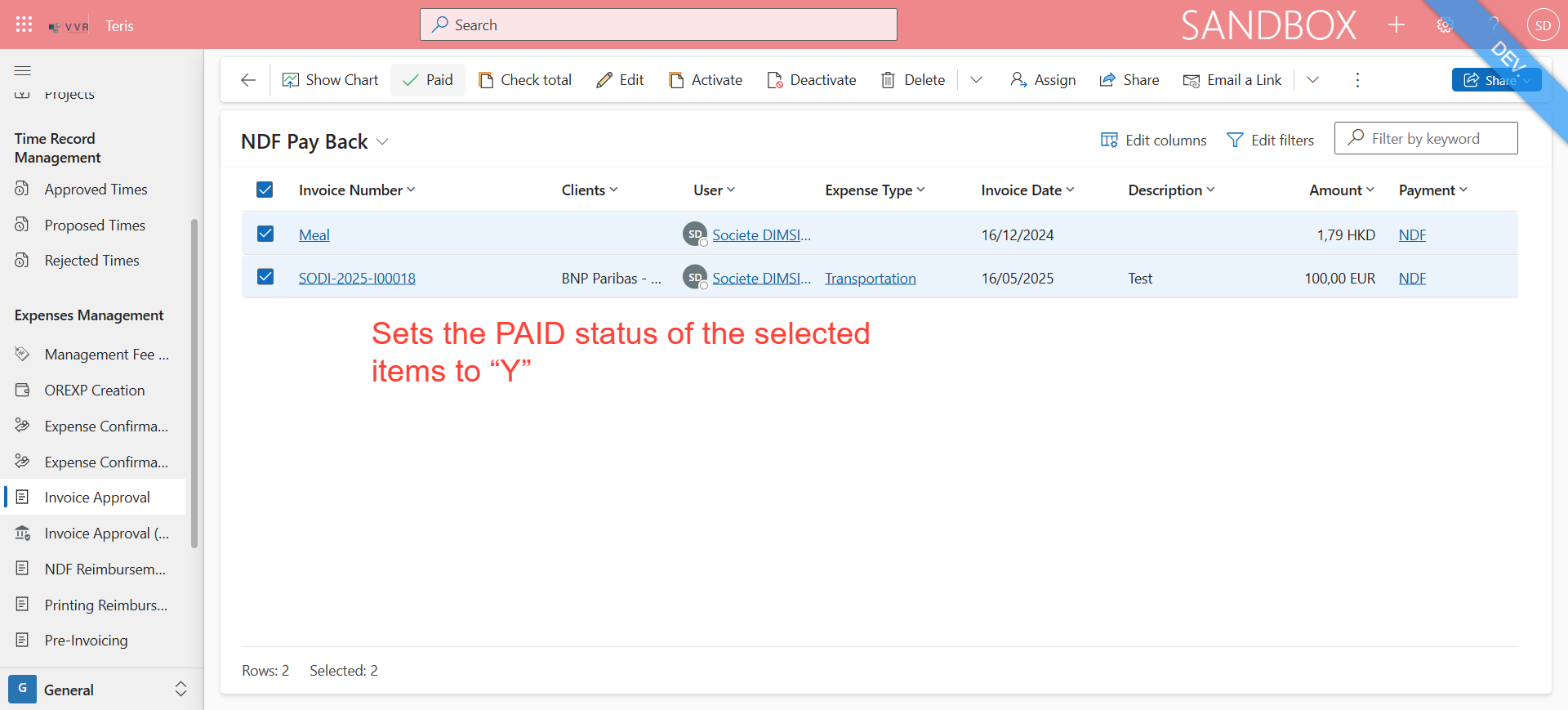Screen dimensions: 1568x710
Task: Click the back arrow in command bar
Action: click(248, 80)
